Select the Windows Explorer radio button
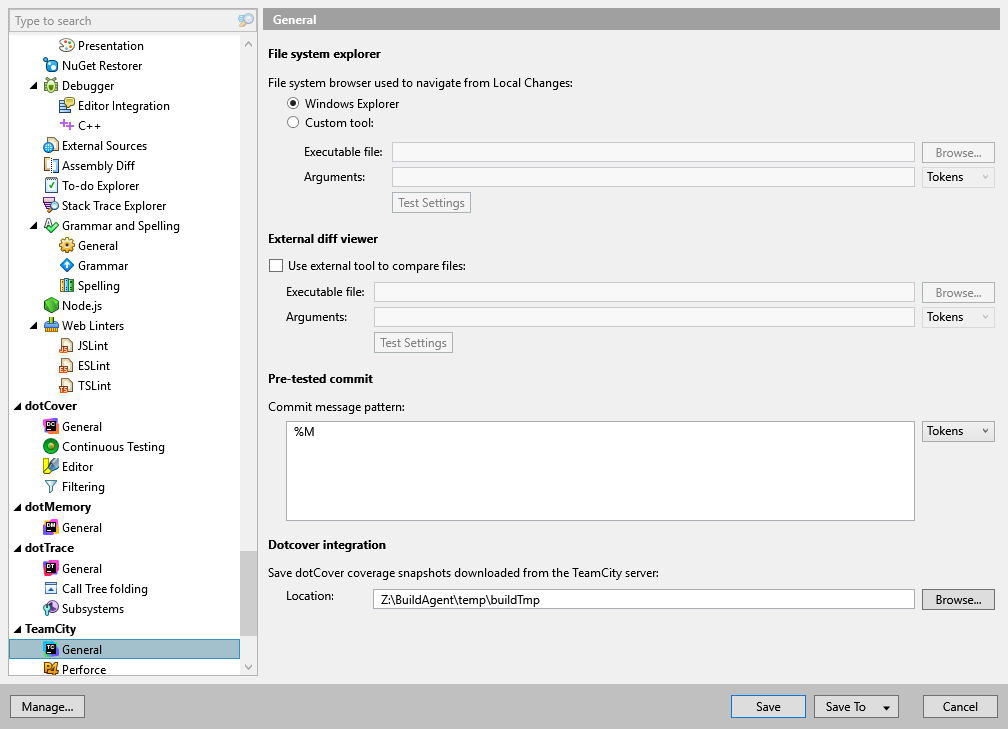 [293, 103]
